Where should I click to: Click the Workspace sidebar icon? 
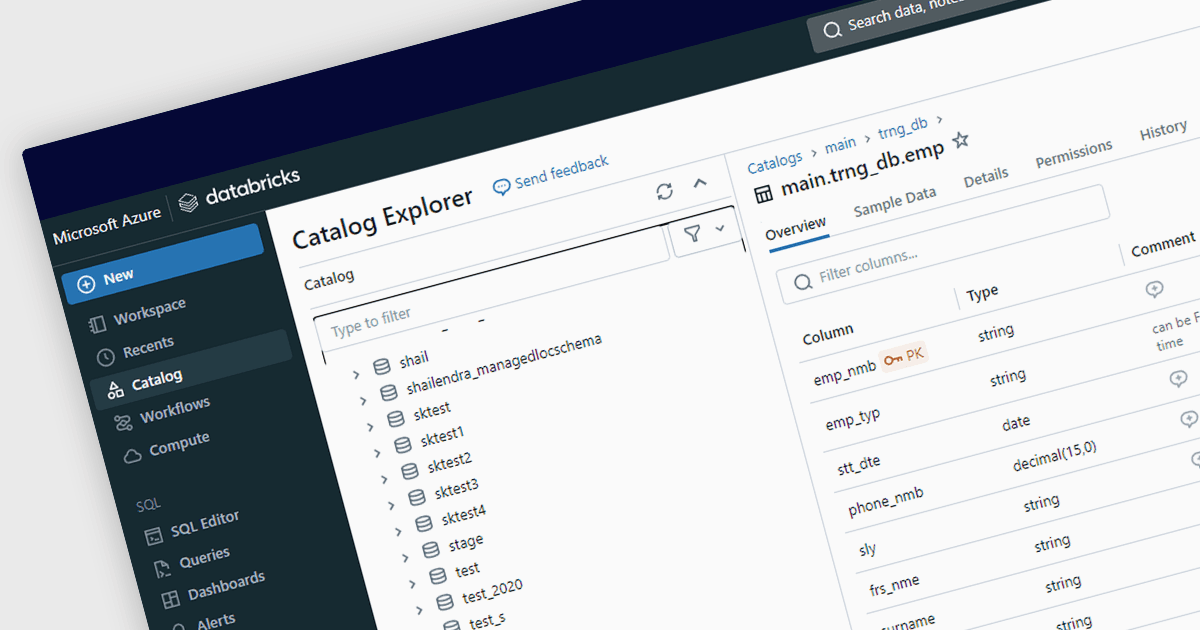tap(97, 324)
